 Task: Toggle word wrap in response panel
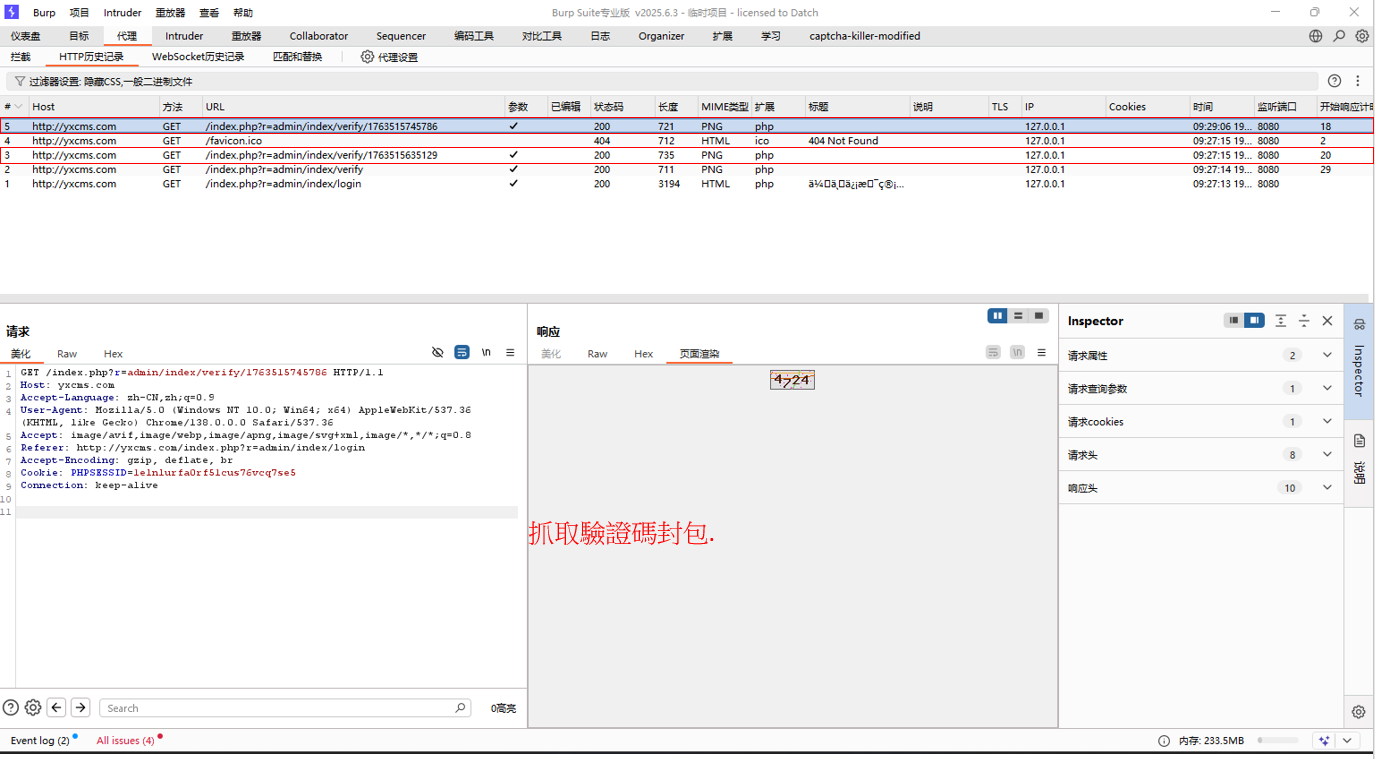click(993, 353)
